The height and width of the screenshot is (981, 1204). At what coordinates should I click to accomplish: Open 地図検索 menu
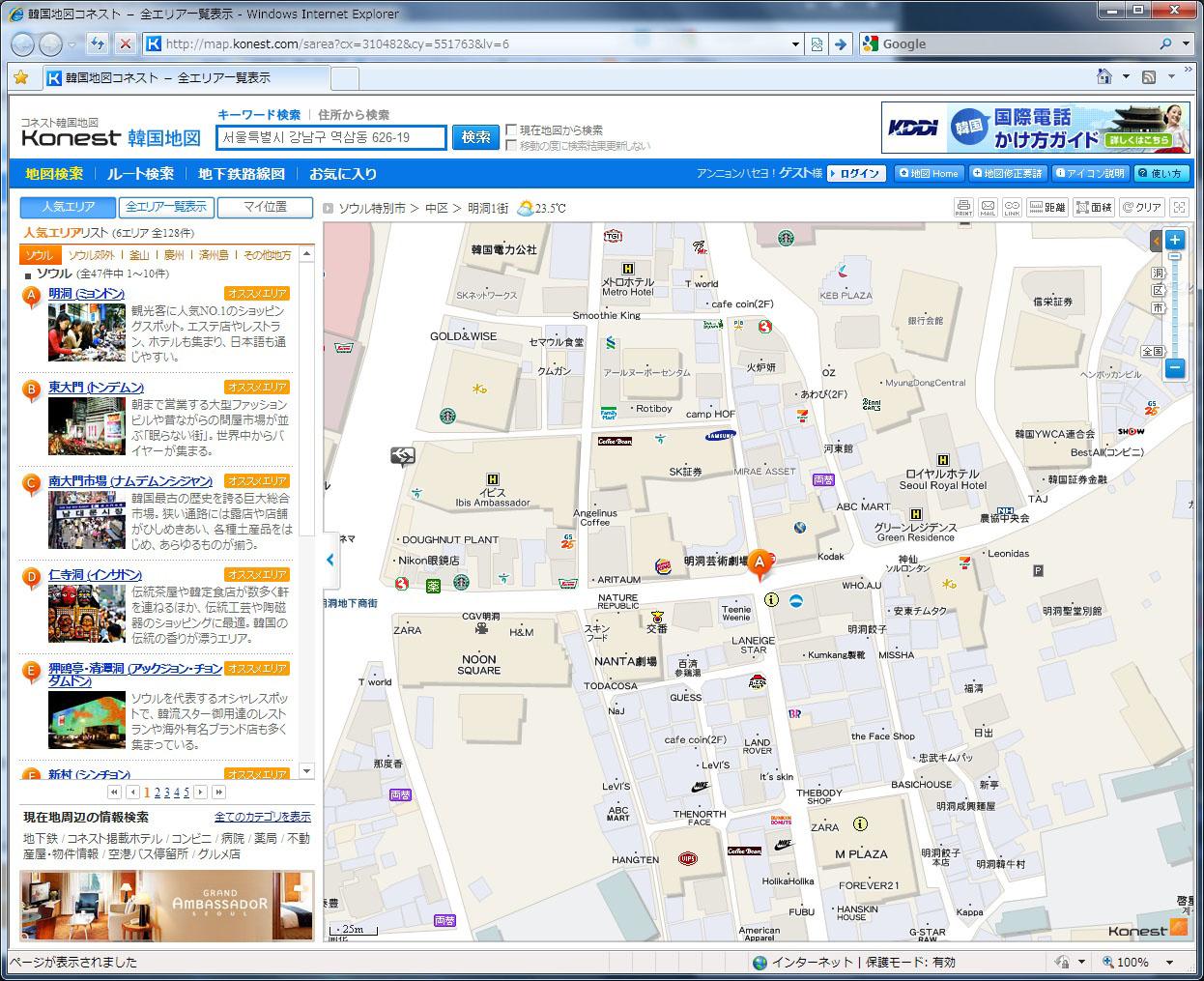click(x=54, y=174)
